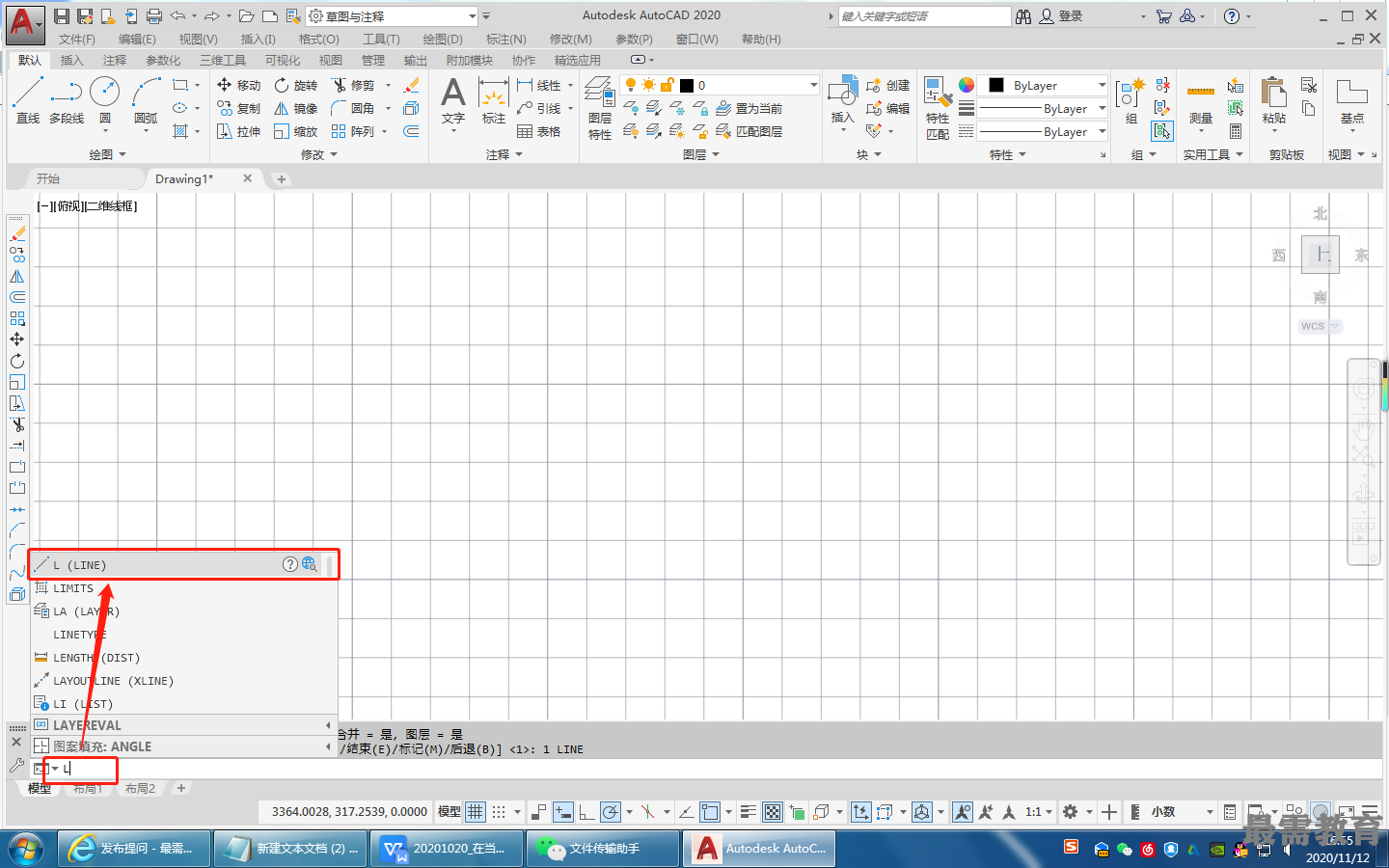Expand the 注释 (Annotation) panel
1389x868 pixels.
coord(504,154)
